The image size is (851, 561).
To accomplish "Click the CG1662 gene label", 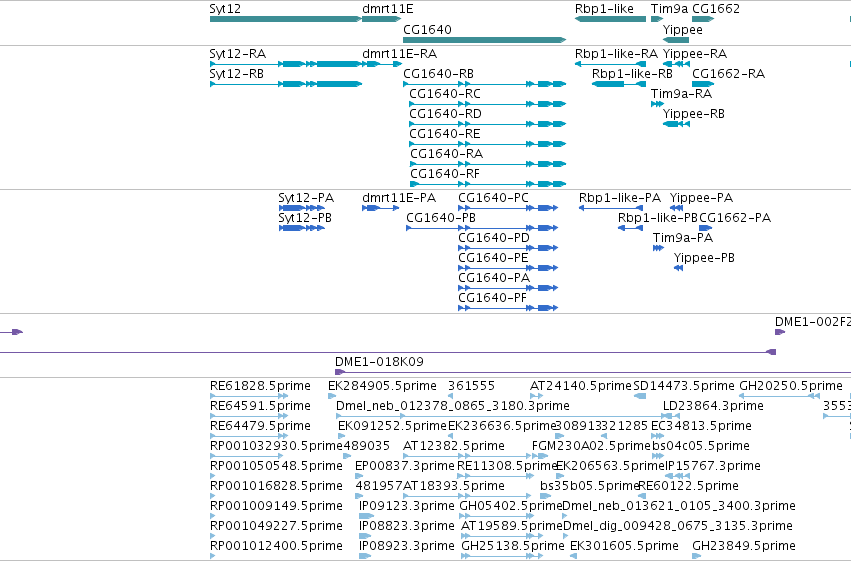I will coord(716,9).
